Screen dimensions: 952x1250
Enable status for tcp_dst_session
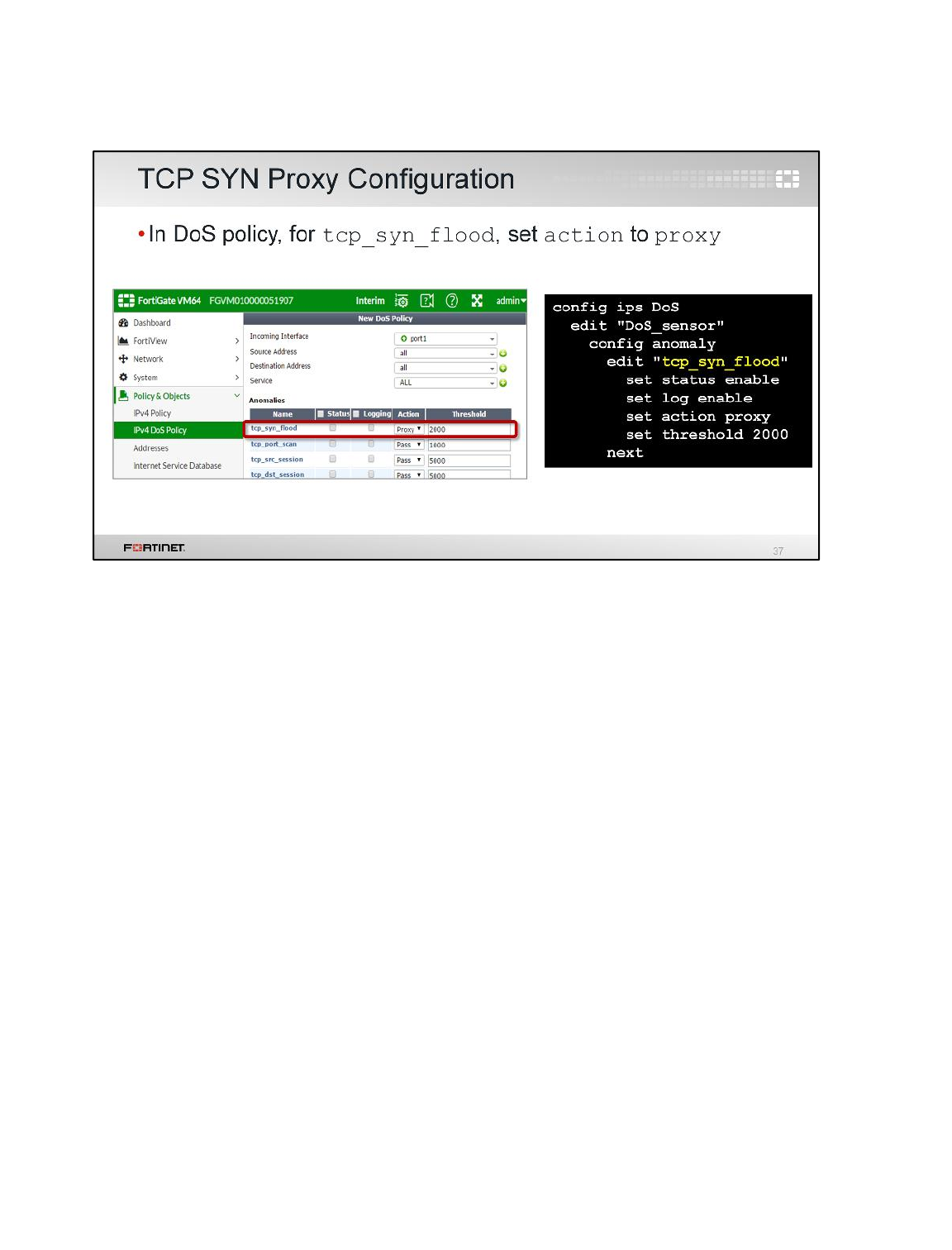pyautogui.click(x=333, y=474)
